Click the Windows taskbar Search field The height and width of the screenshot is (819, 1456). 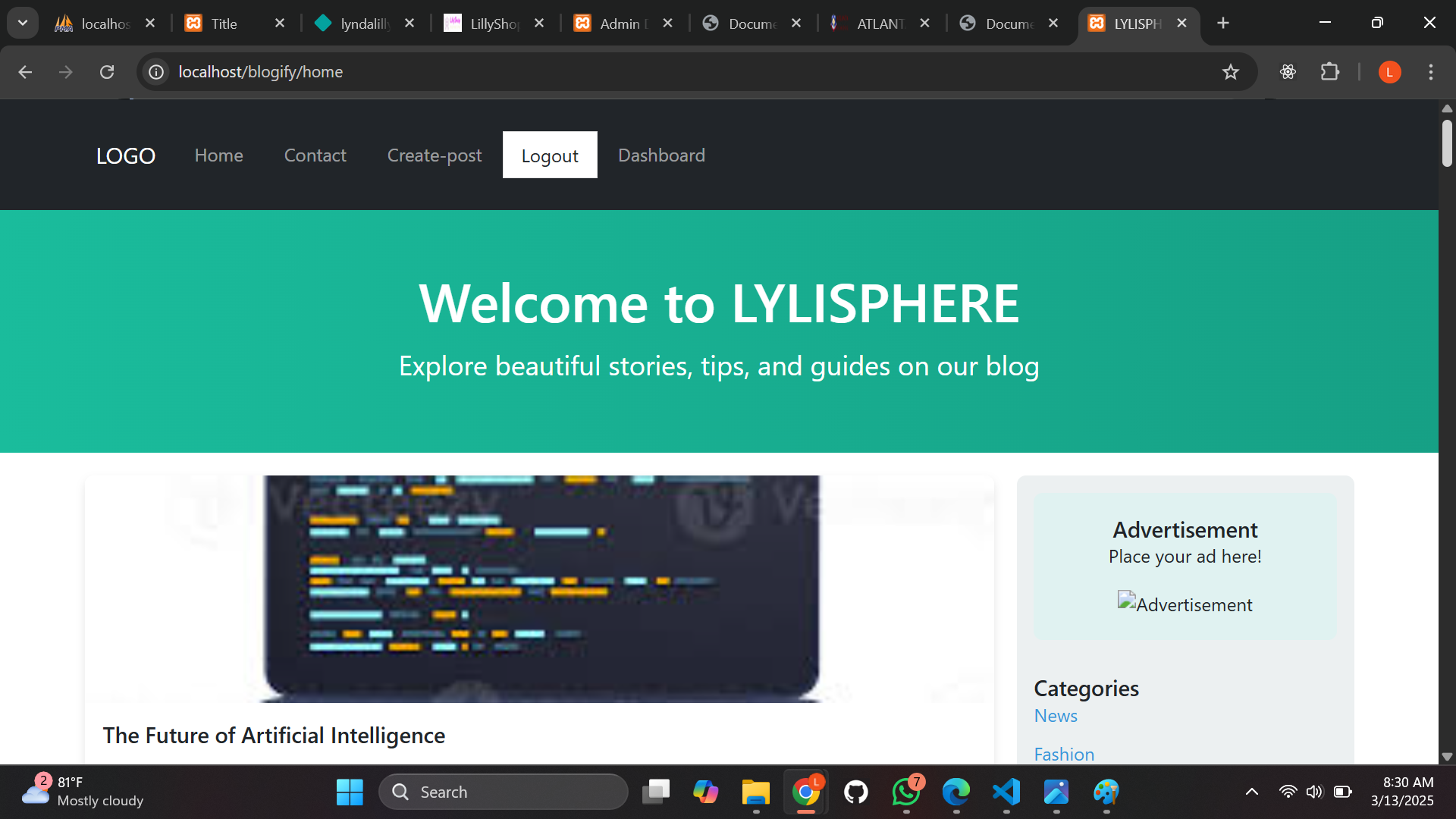pos(504,792)
